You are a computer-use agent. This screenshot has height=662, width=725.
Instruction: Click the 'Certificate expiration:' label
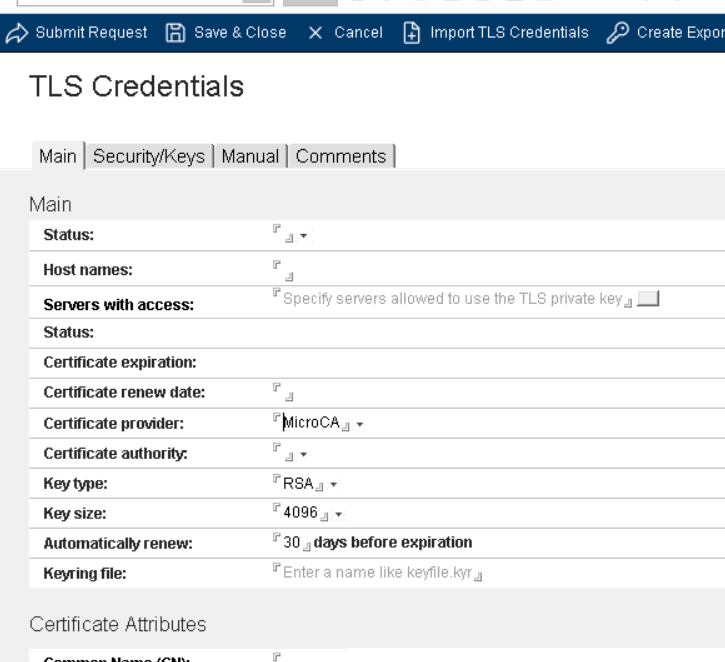tap(120, 362)
